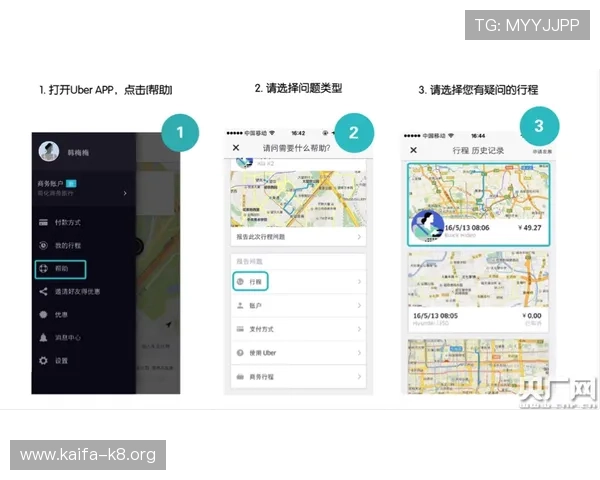Image resolution: width=600 pixels, height=480 pixels.
Task: Tap the gear settings icon
Action: pos(43,361)
